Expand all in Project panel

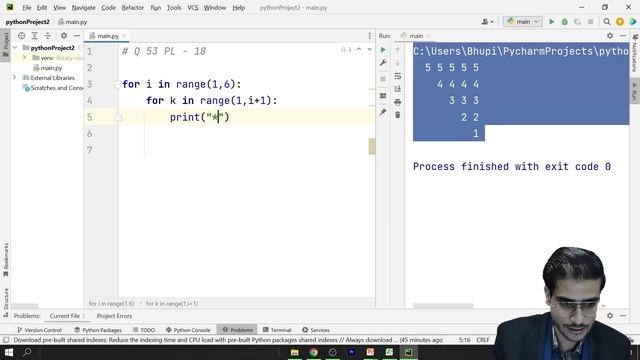(35, 36)
